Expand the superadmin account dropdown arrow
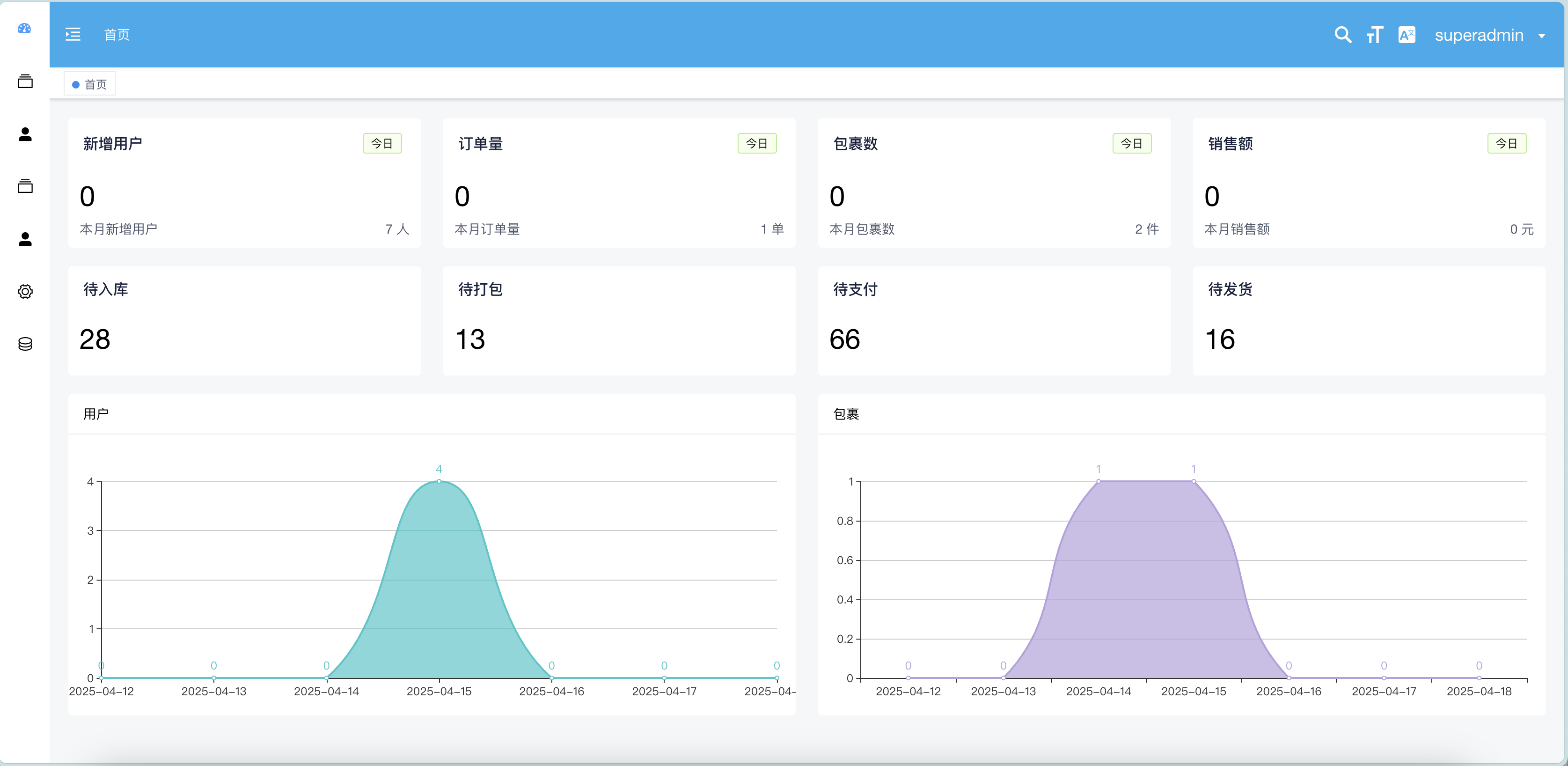Screen dimensions: 1568x766 pos(1542,36)
